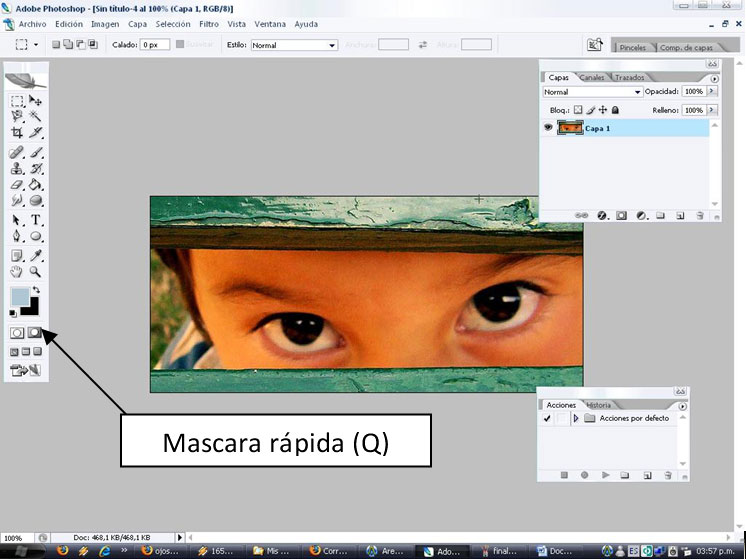Select the Smudge tool

click(17, 201)
